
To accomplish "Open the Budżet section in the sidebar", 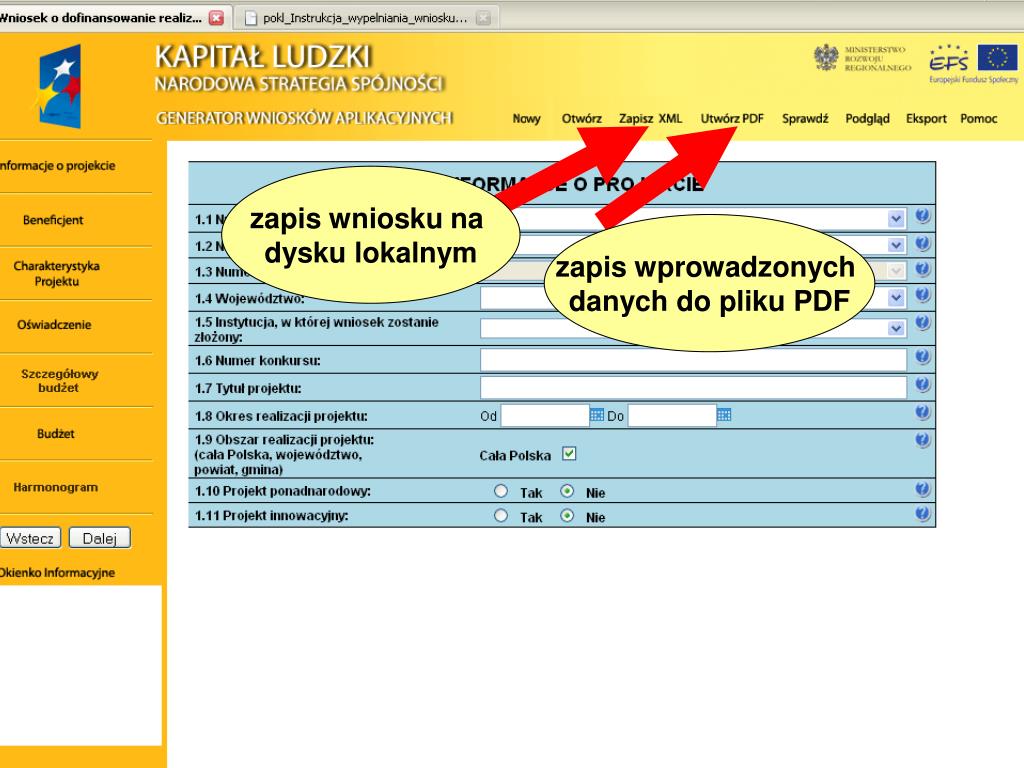I will coord(56,434).
